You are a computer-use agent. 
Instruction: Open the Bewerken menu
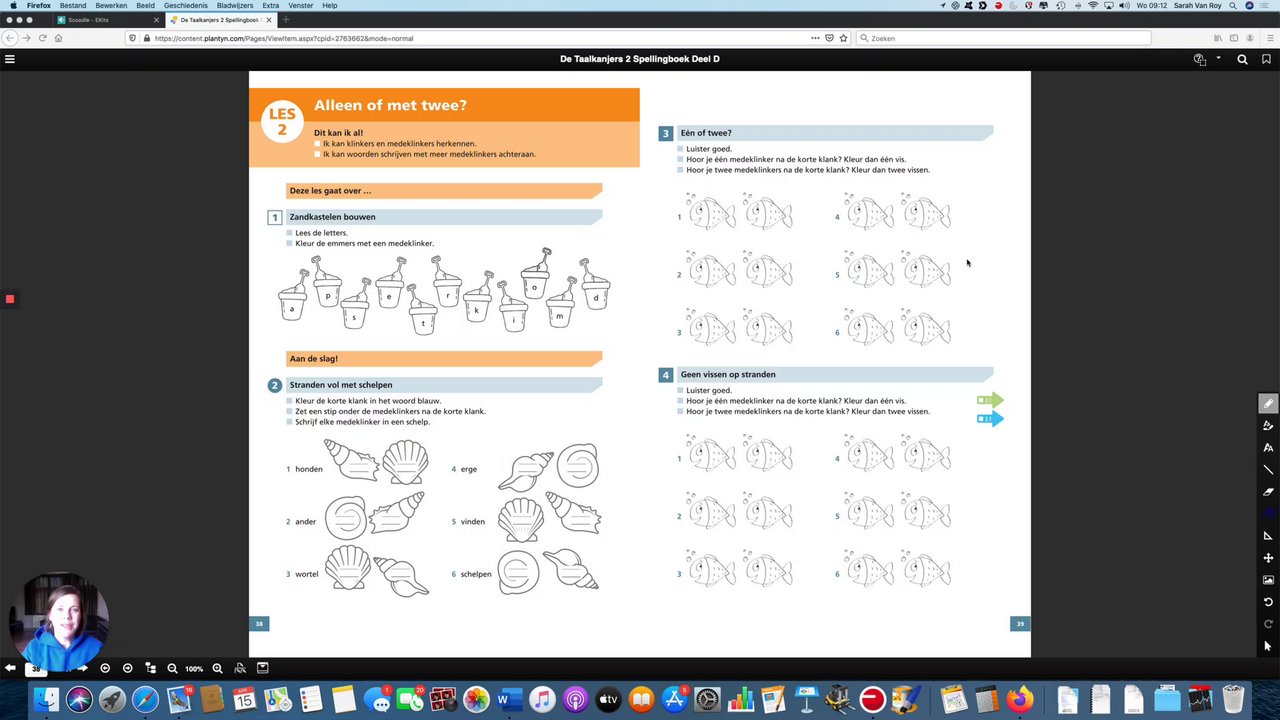pyautogui.click(x=111, y=5)
